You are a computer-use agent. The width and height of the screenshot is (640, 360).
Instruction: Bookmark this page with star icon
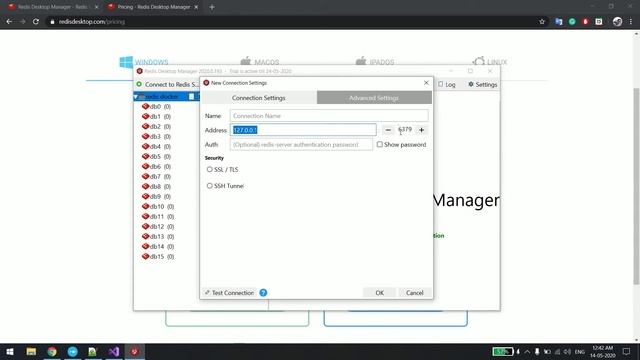click(x=542, y=22)
